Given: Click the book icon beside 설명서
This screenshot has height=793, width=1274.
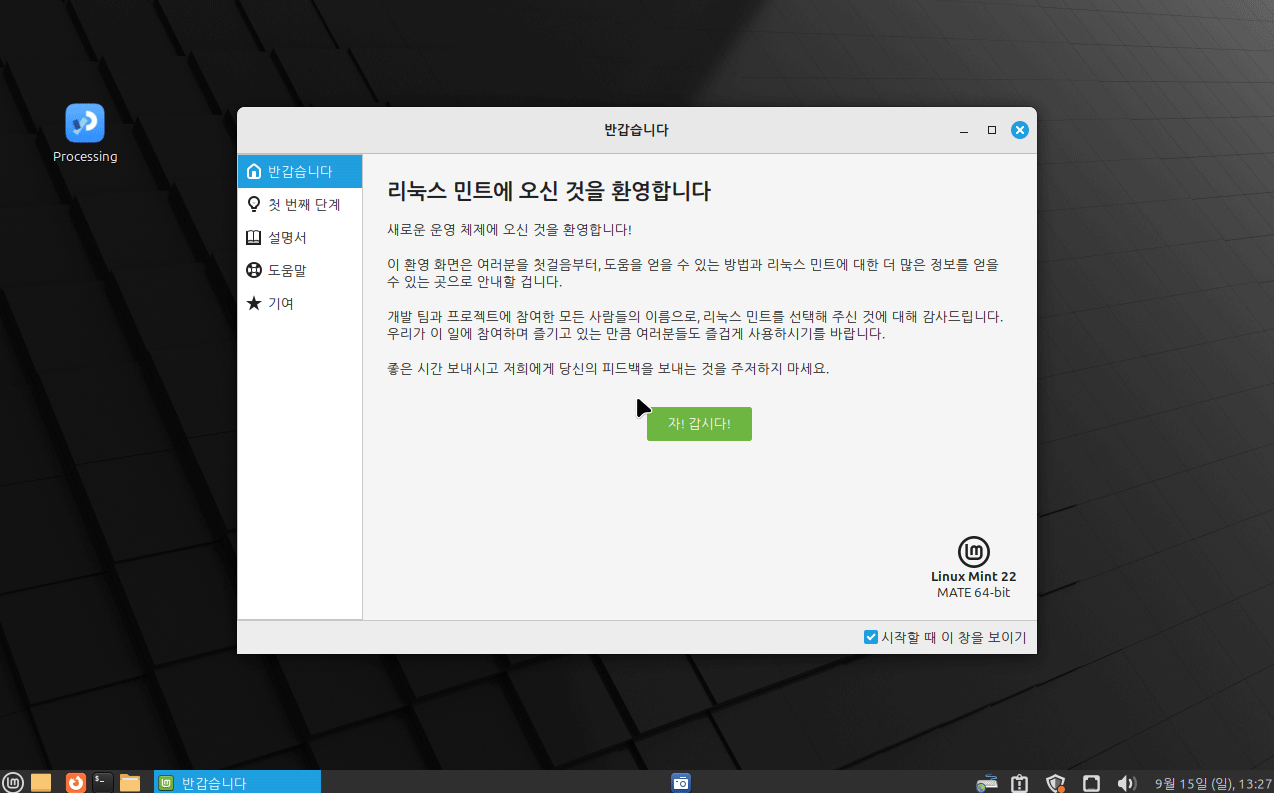Looking at the screenshot, I should pos(254,237).
